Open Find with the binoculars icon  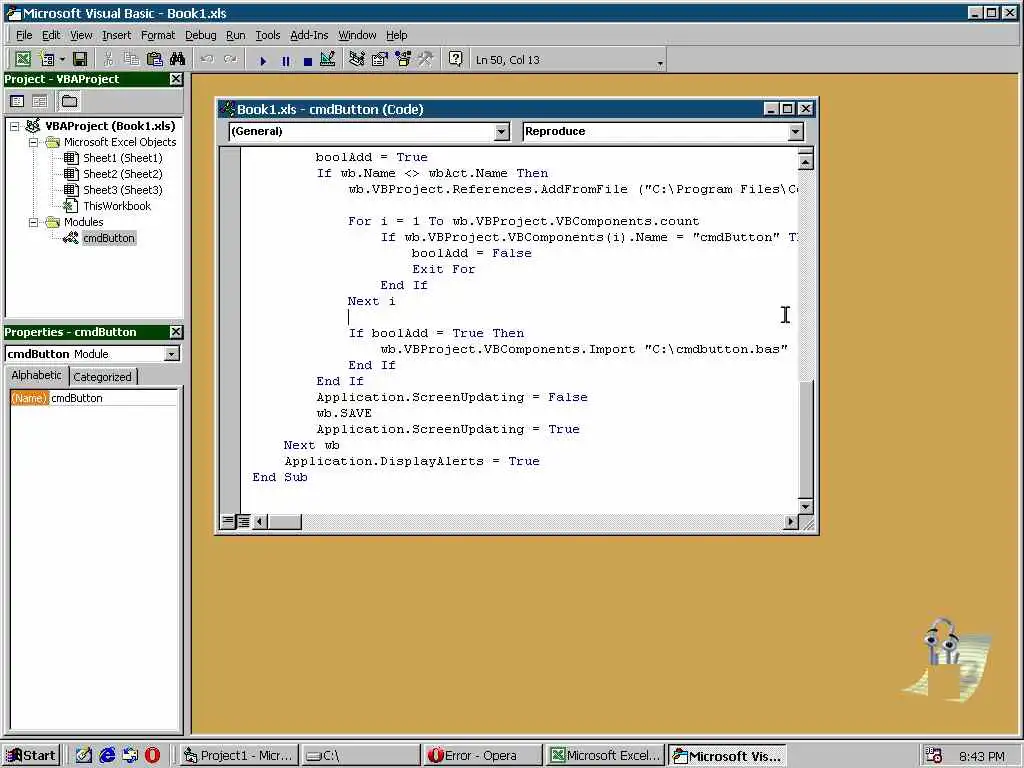(177, 59)
